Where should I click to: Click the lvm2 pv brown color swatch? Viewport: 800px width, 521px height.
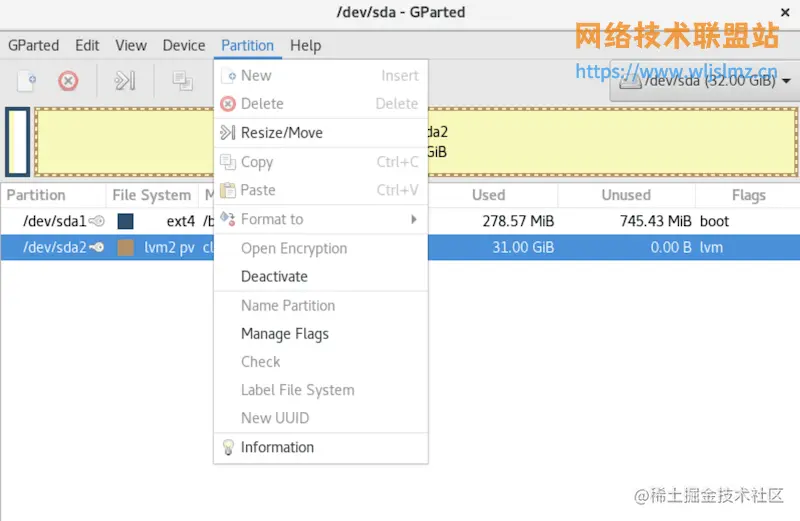click(x=125, y=247)
